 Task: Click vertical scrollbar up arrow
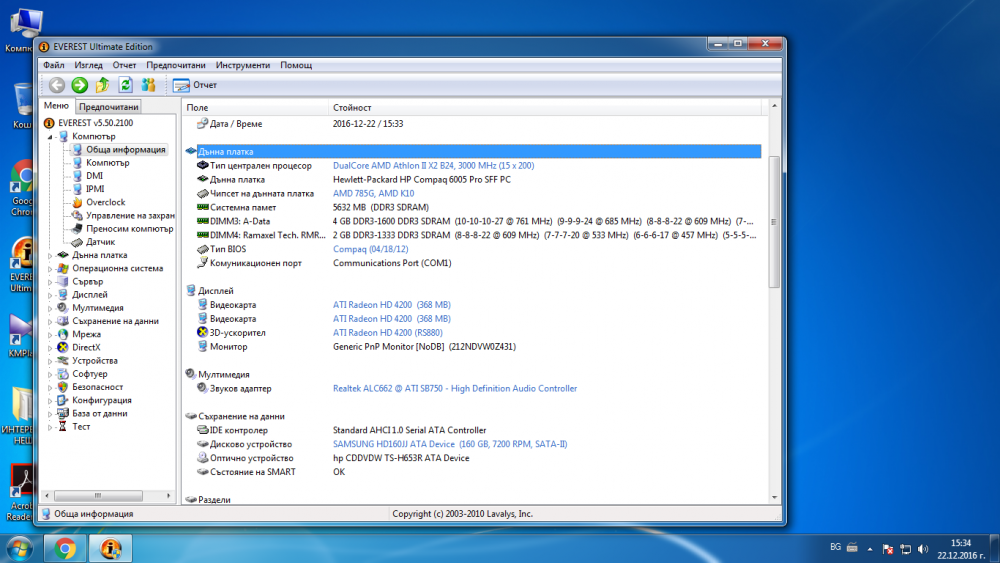tap(774, 106)
